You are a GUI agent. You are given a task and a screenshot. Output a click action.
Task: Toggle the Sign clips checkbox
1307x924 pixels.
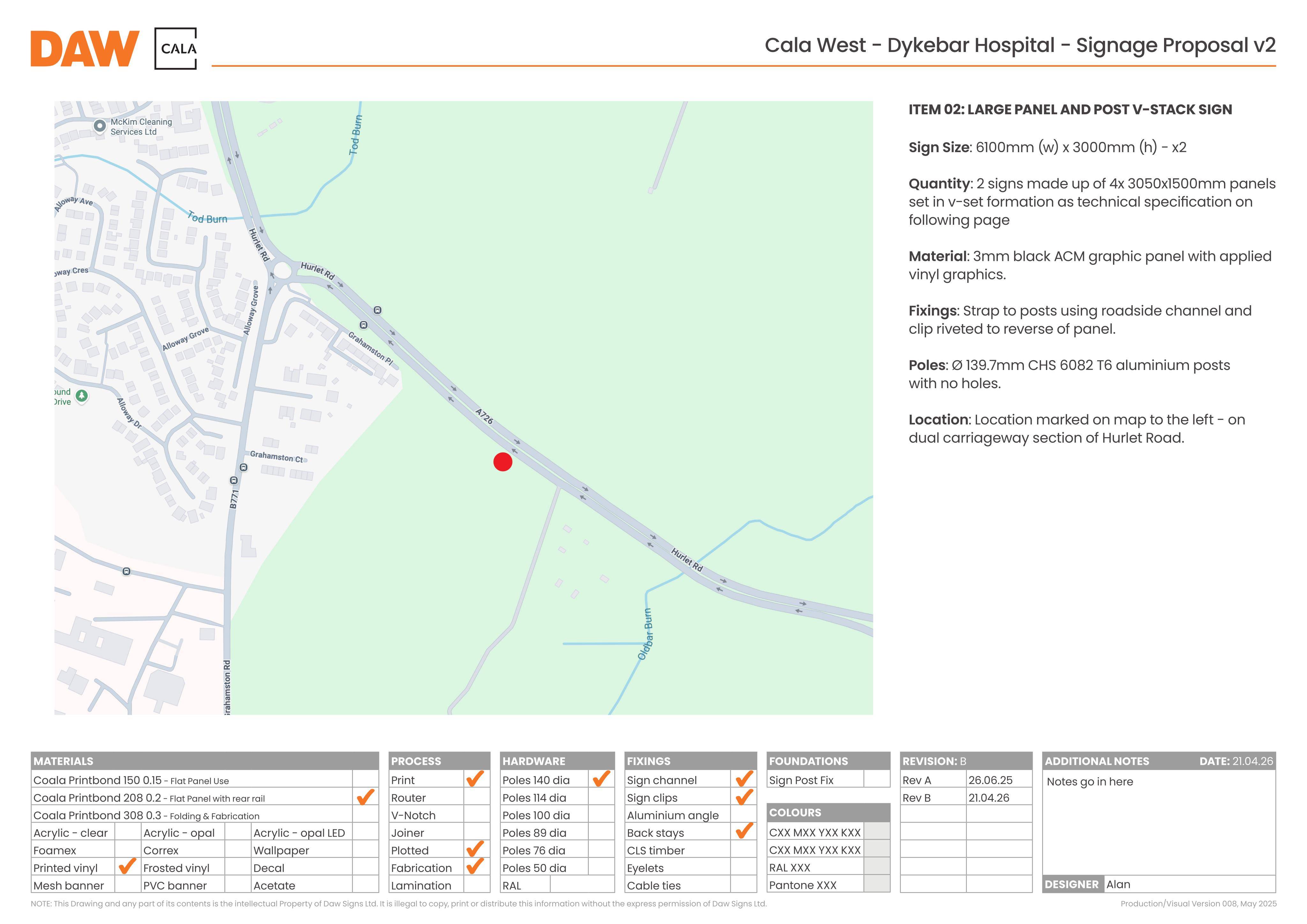pyautogui.click(x=743, y=797)
